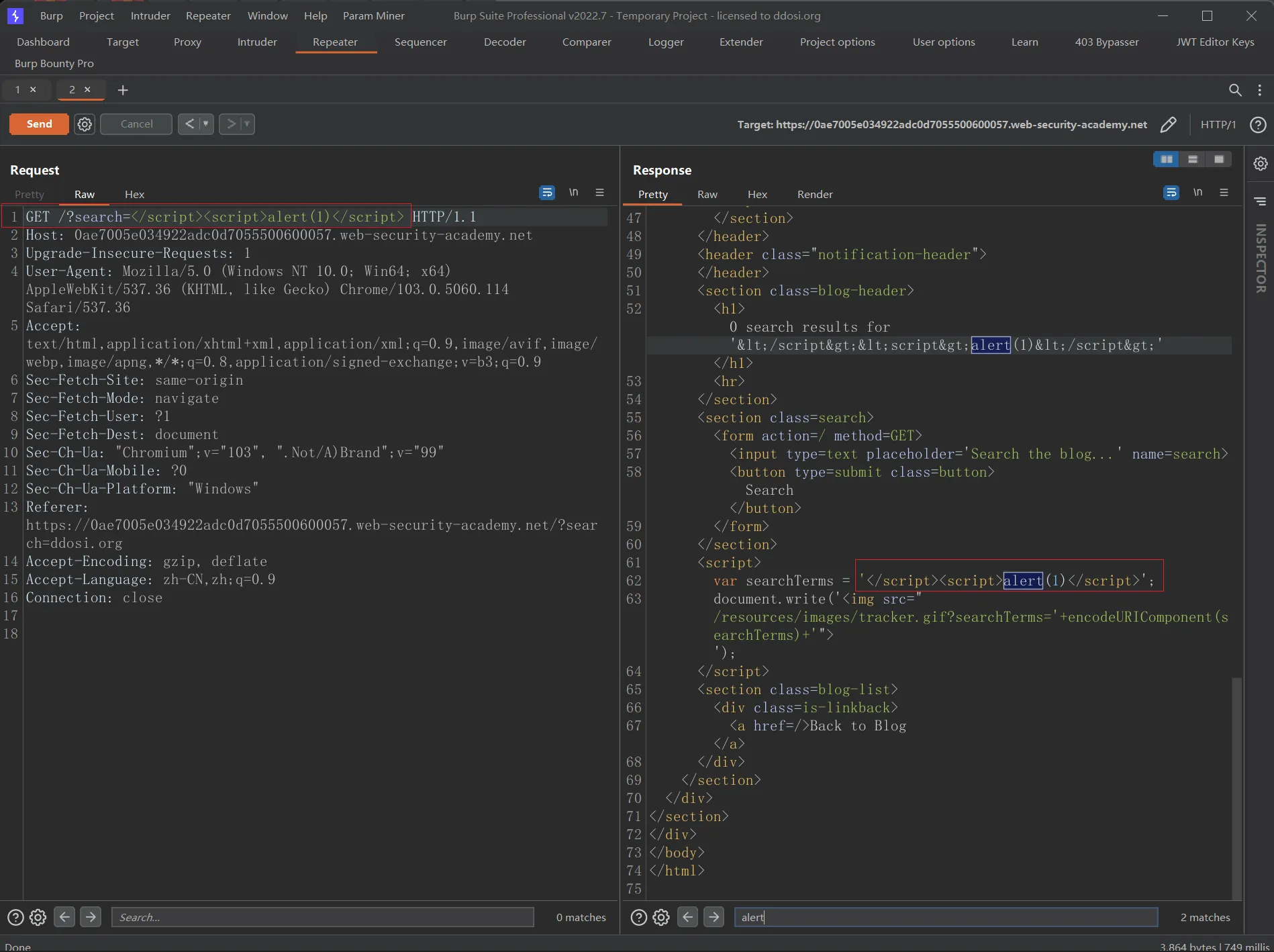Switch request view to Hex
1274x952 pixels.
(x=134, y=194)
